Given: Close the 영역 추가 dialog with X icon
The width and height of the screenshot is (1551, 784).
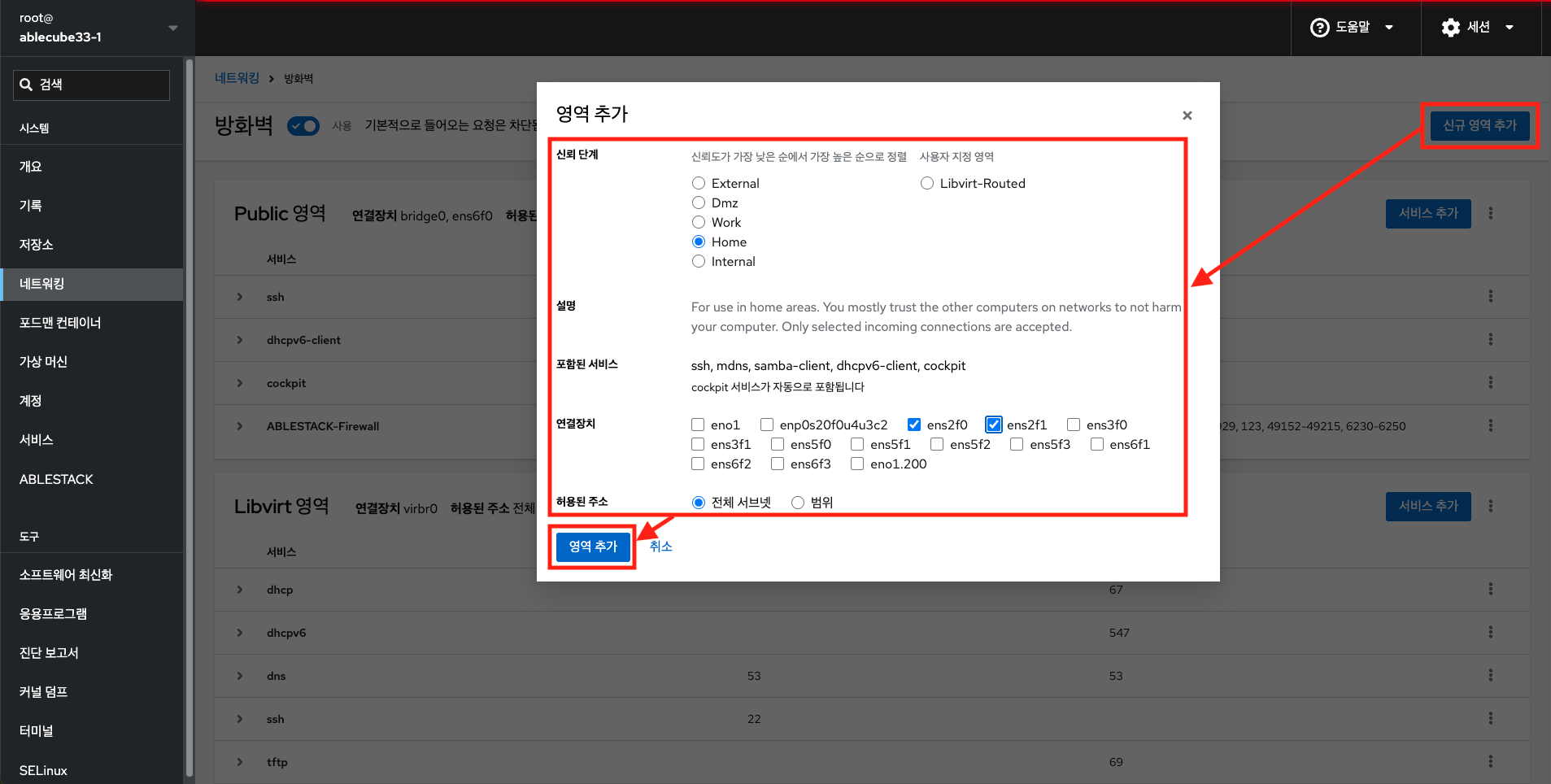Looking at the screenshot, I should [1187, 115].
